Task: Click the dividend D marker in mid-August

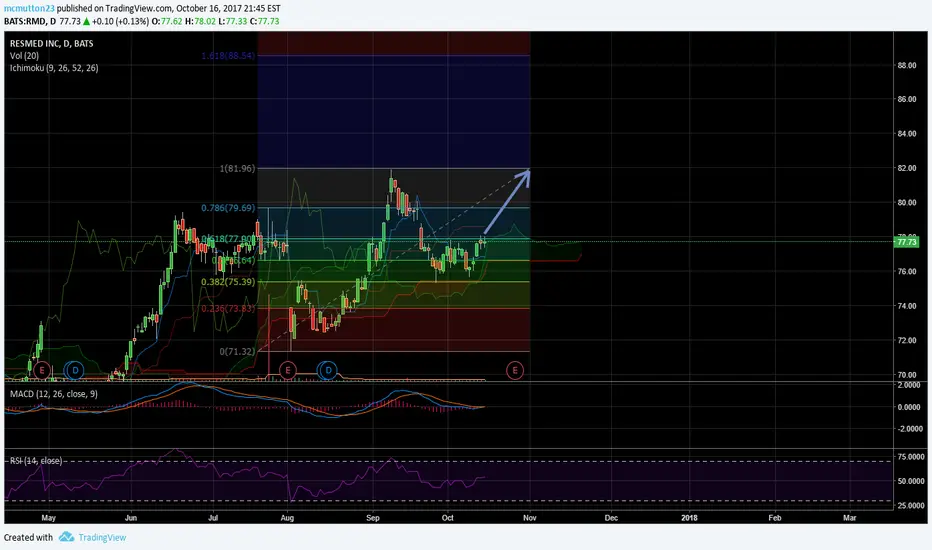Action: 328,370
